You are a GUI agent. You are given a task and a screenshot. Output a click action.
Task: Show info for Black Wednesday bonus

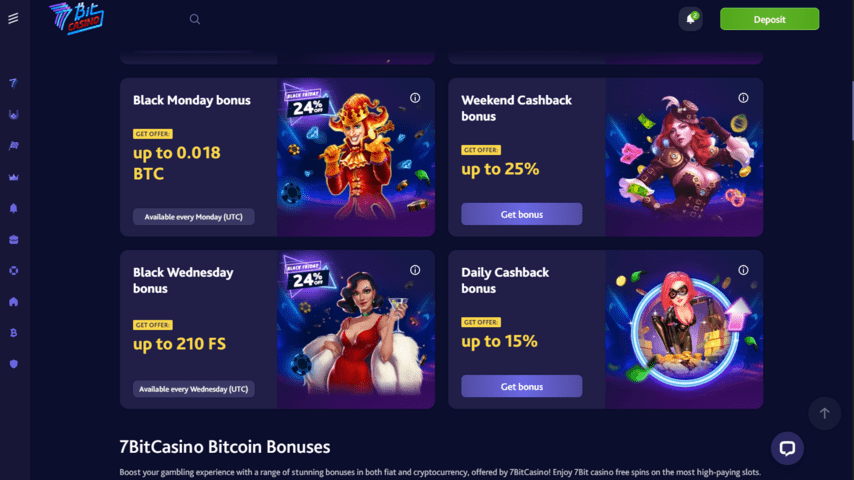point(415,270)
